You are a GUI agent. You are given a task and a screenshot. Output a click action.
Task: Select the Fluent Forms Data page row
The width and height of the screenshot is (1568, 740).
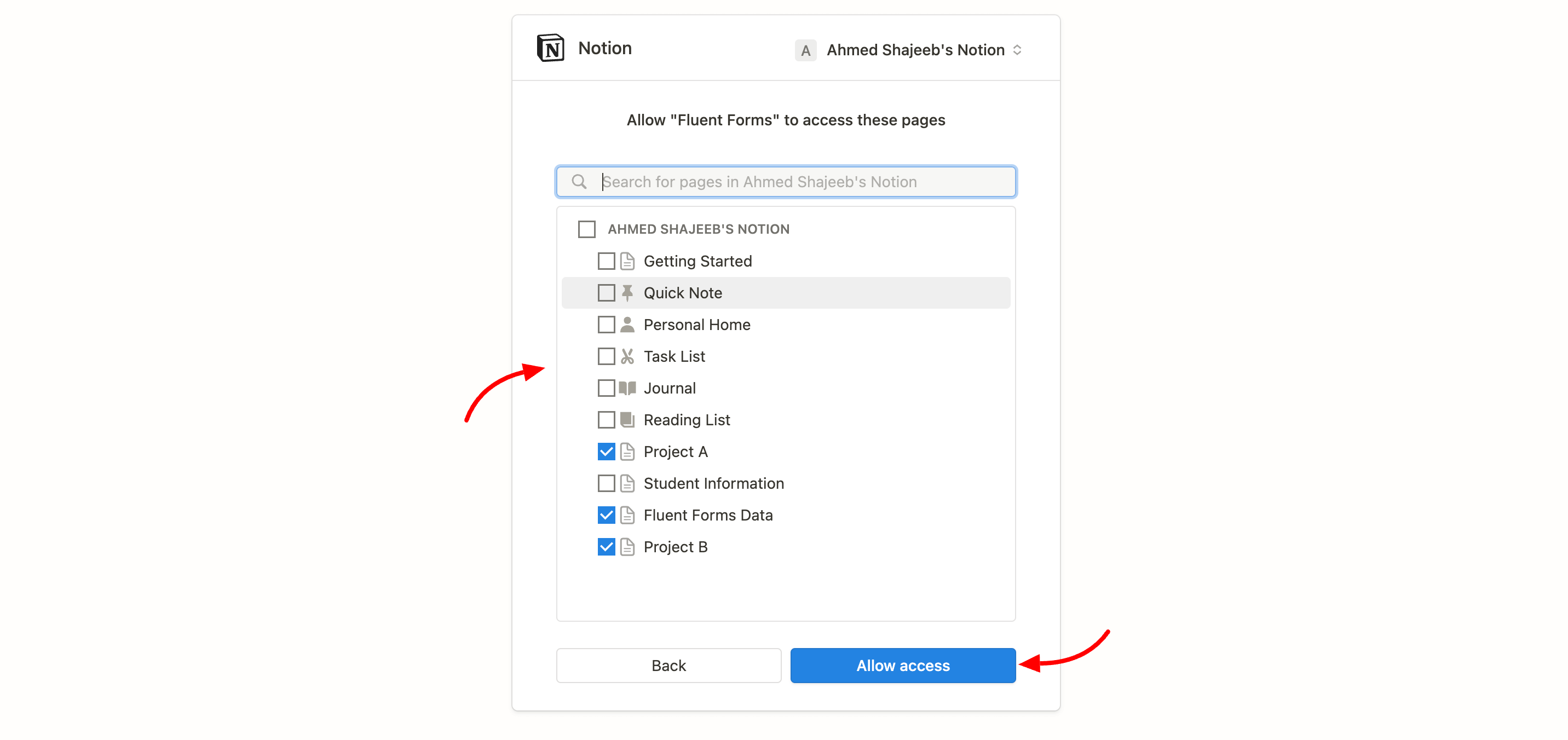(x=708, y=515)
